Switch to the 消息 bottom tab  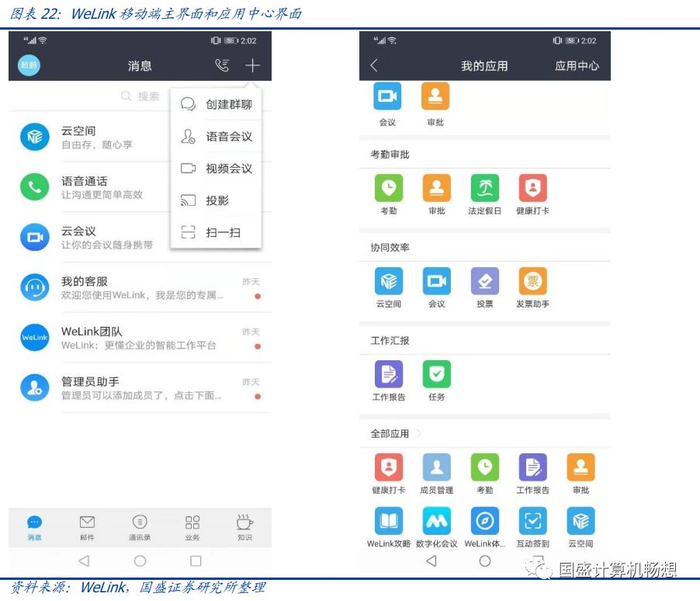pos(34,527)
